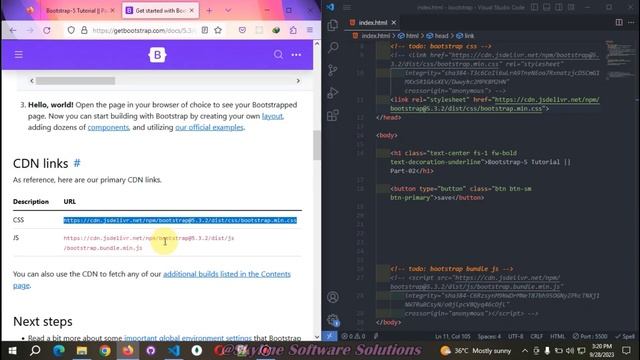Open Customize Layout in VS Code title bar
This screenshot has width=640, height=360.
571,7
